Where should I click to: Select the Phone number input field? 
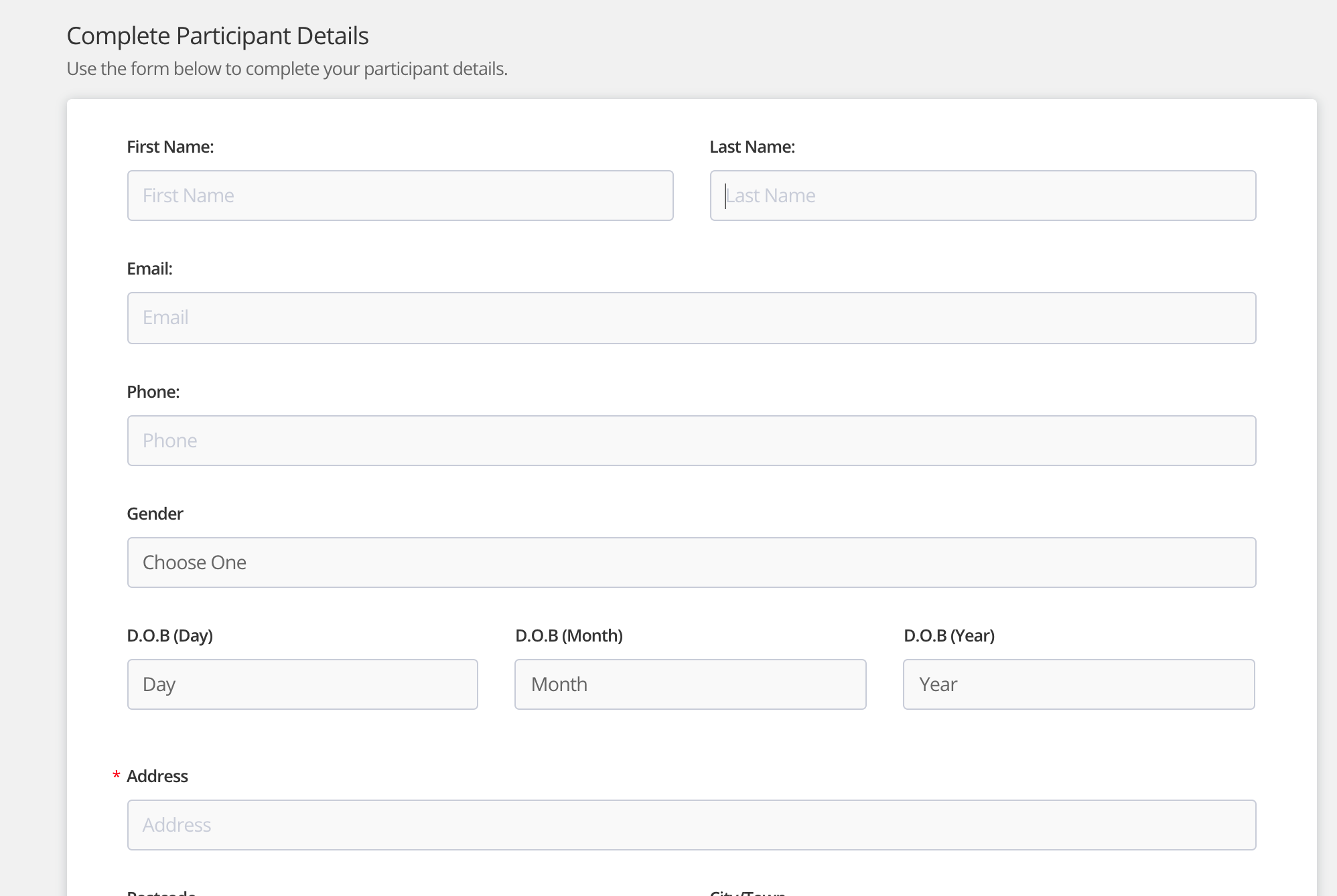click(x=691, y=441)
